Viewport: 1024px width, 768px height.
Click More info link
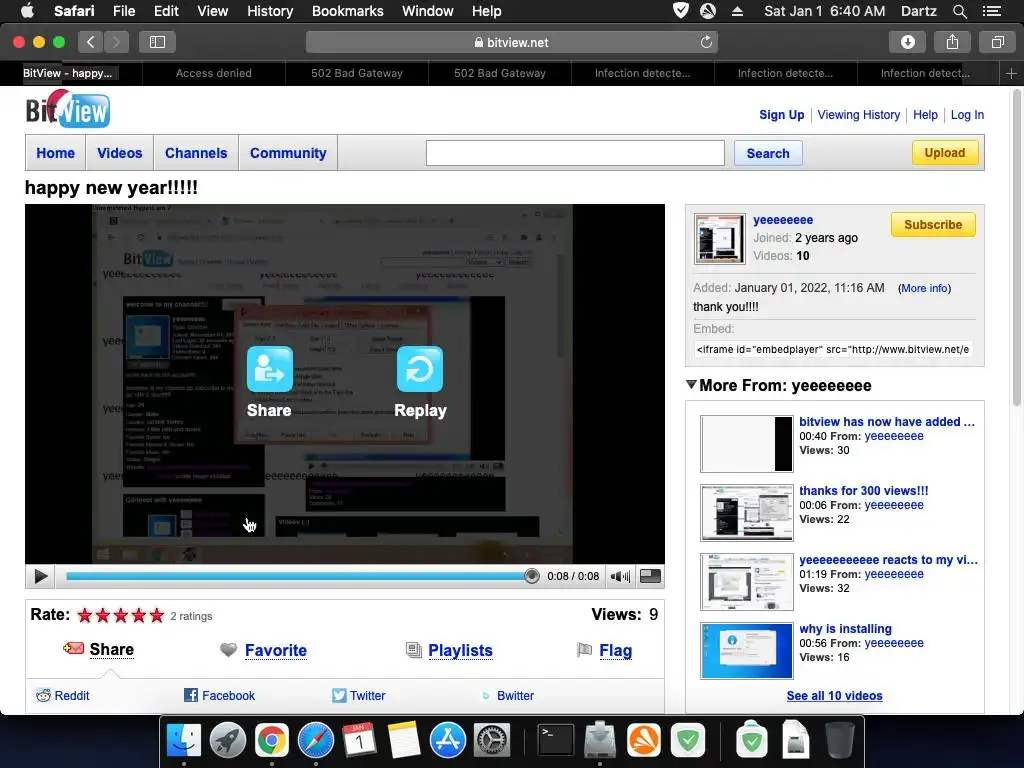coord(924,288)
